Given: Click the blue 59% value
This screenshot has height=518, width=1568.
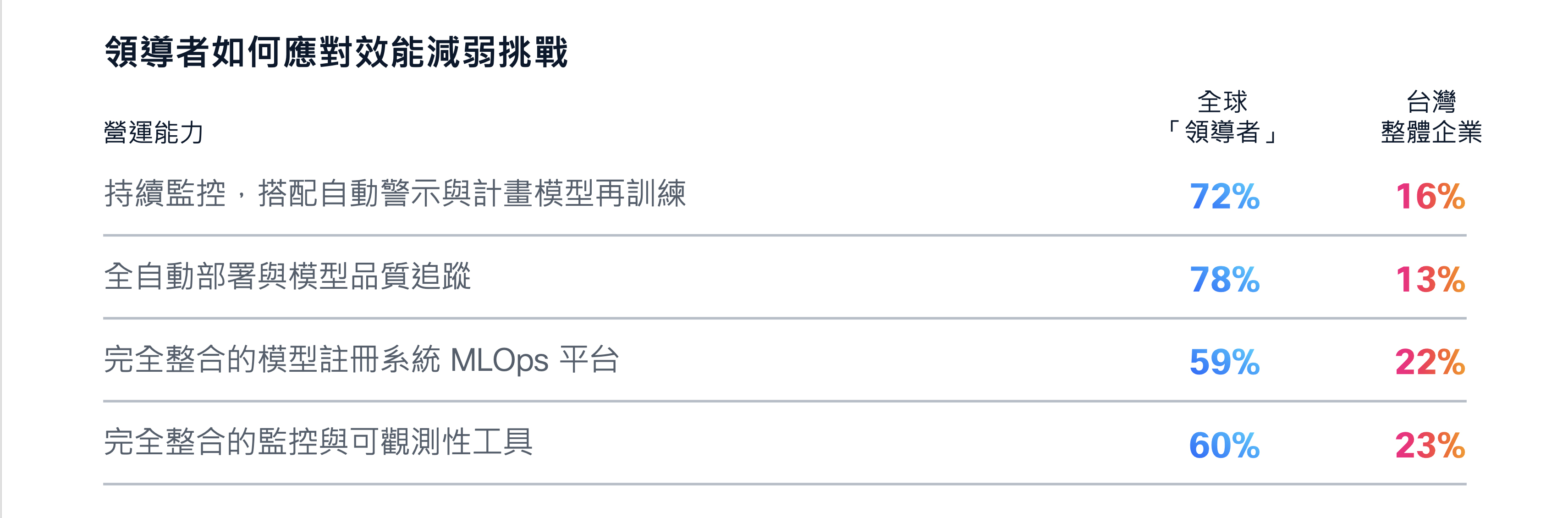Looking at the screenshot, I should tap(1224, 362).
